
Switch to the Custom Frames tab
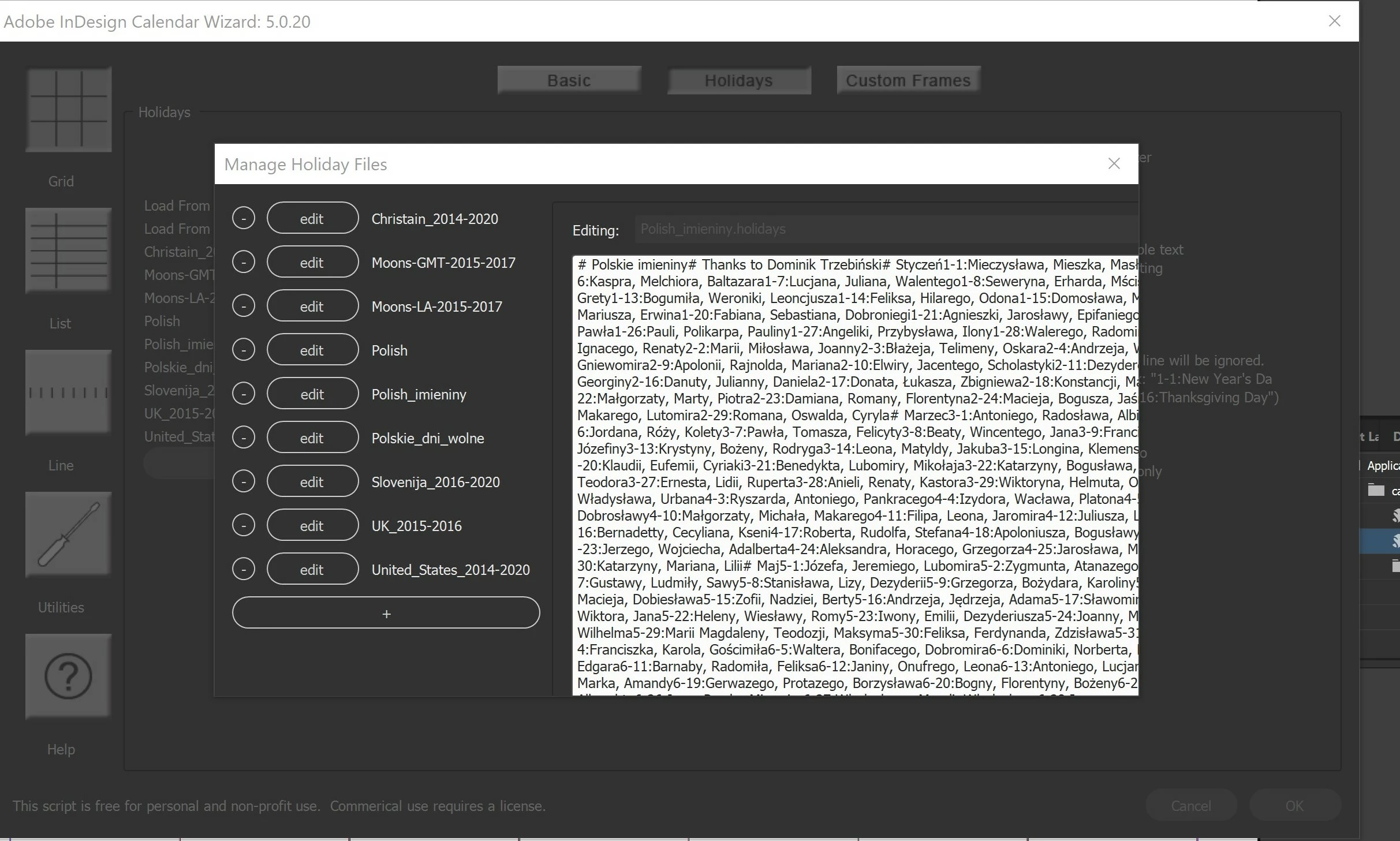point(908,80)
